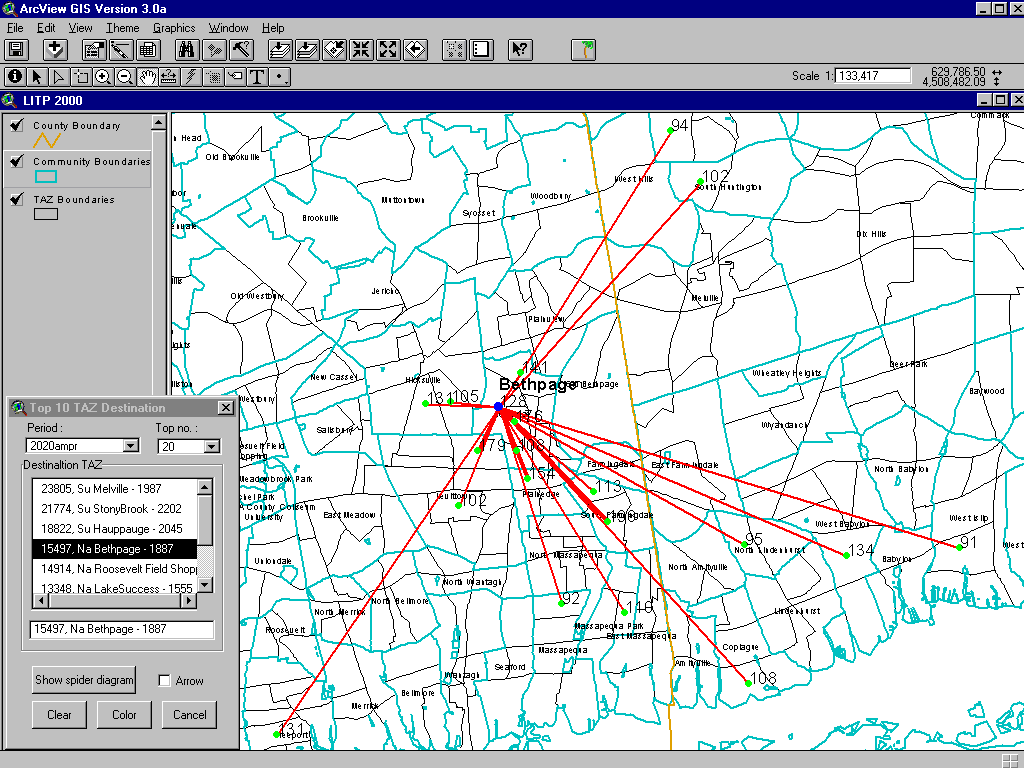Select the Pan hand tool
The height and width of the screenshot is (768, 1024).
tap(148, 76)
